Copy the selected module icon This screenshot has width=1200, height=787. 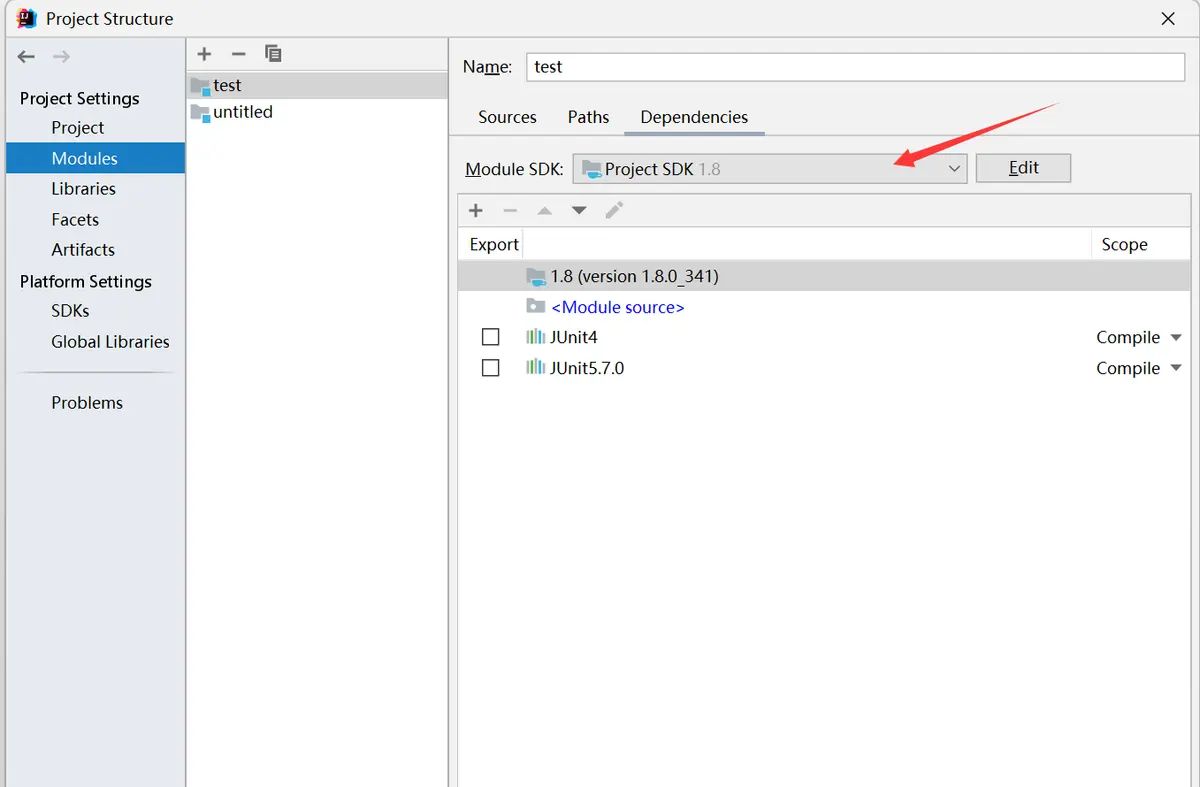(x=273, y=54)
